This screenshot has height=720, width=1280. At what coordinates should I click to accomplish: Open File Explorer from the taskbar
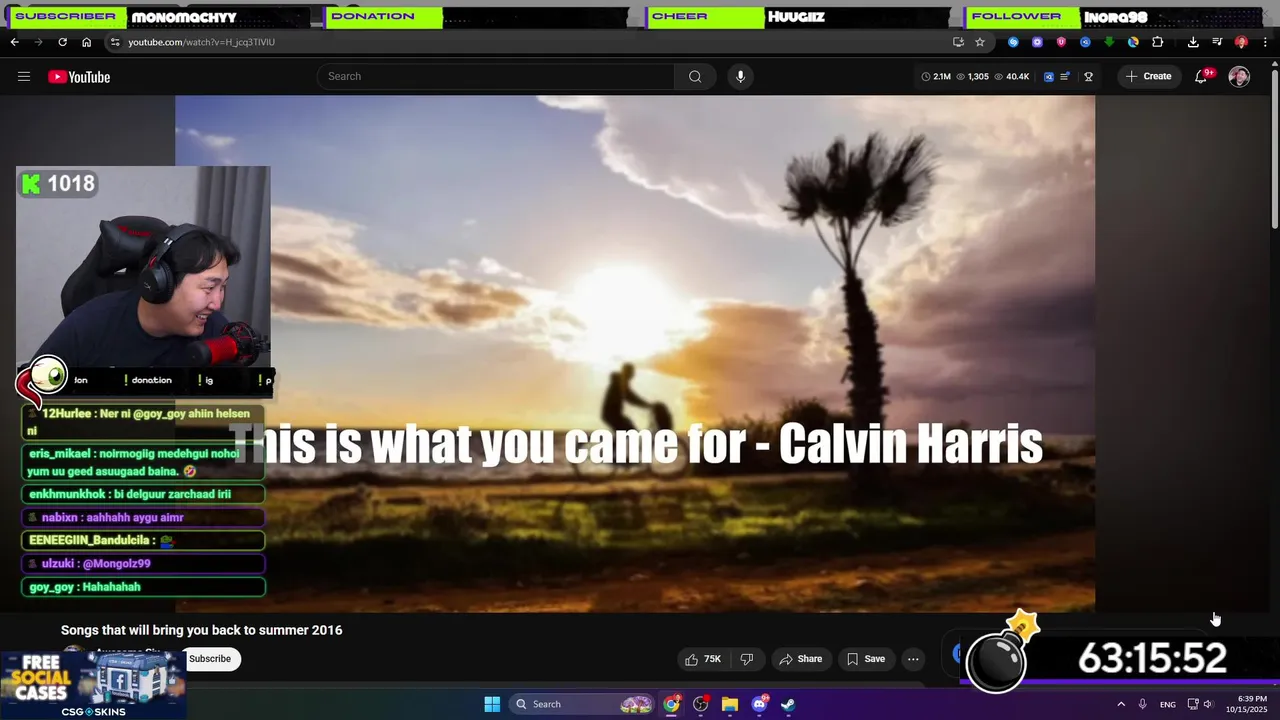729,704
